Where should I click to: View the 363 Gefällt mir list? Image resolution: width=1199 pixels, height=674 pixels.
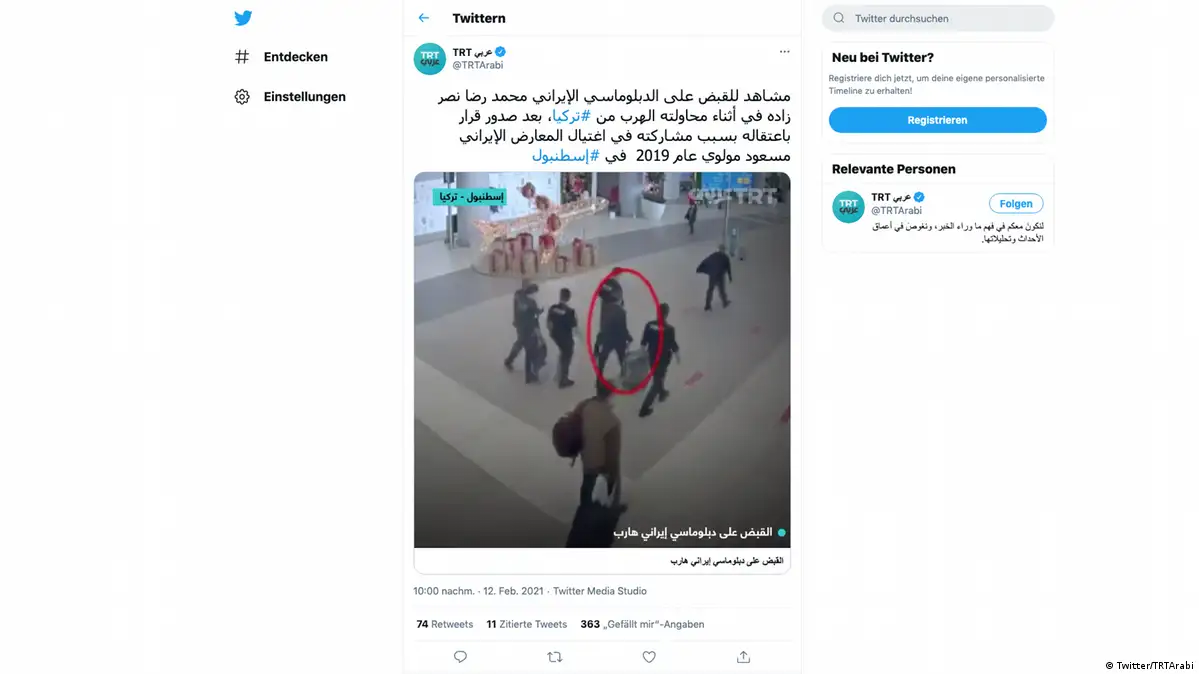point(642,624)
